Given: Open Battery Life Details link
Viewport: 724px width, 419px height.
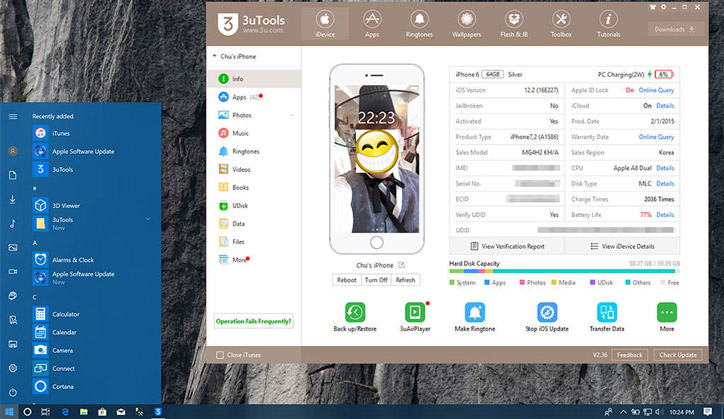Looking at the screenshot, I should pos(665,215).
